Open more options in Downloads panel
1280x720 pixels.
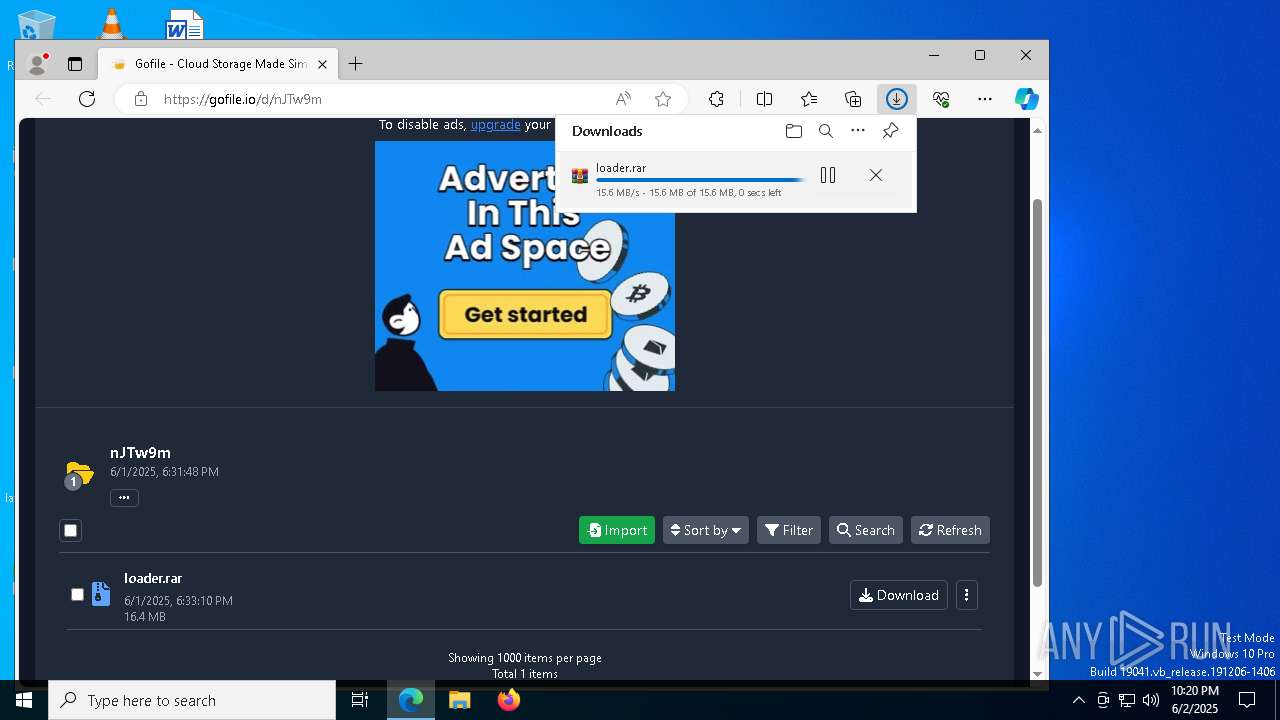[858, 131]
